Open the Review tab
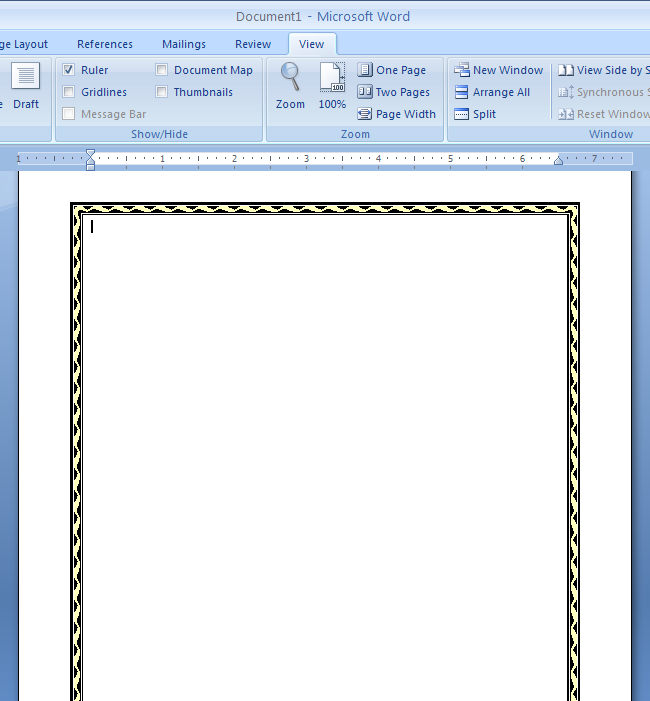 tap(253, 44)
